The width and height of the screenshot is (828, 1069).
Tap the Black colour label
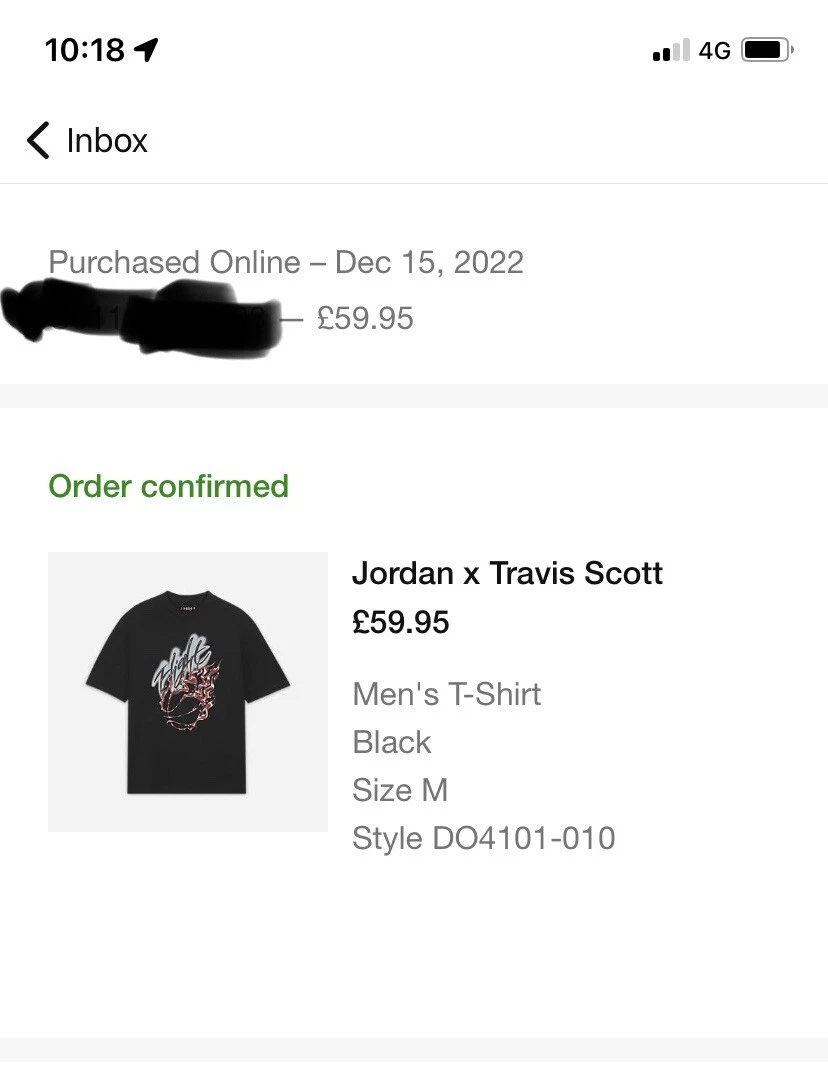pos(391,742)
